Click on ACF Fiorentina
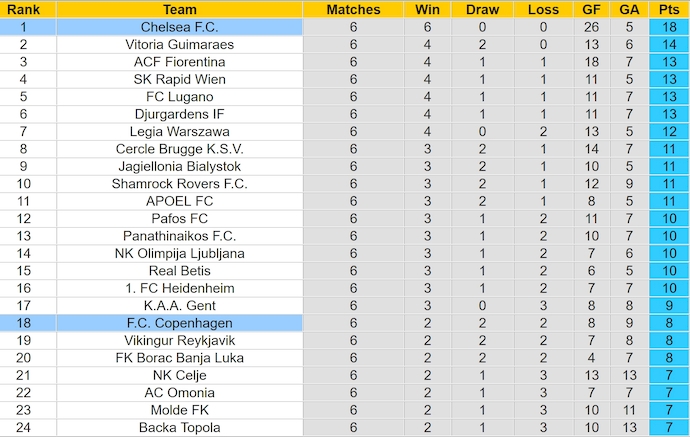Viewport: 690px width, 437px height. (x=179, y=62)
